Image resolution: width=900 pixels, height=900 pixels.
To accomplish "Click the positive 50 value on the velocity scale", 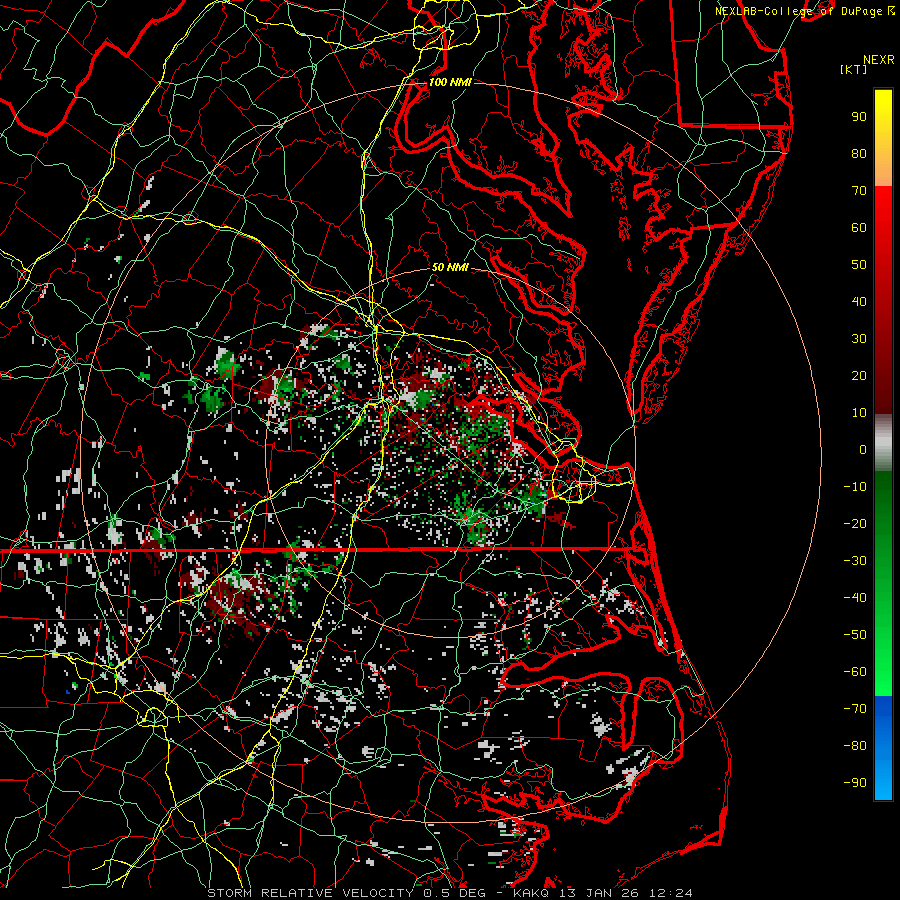I will point(859,265).
